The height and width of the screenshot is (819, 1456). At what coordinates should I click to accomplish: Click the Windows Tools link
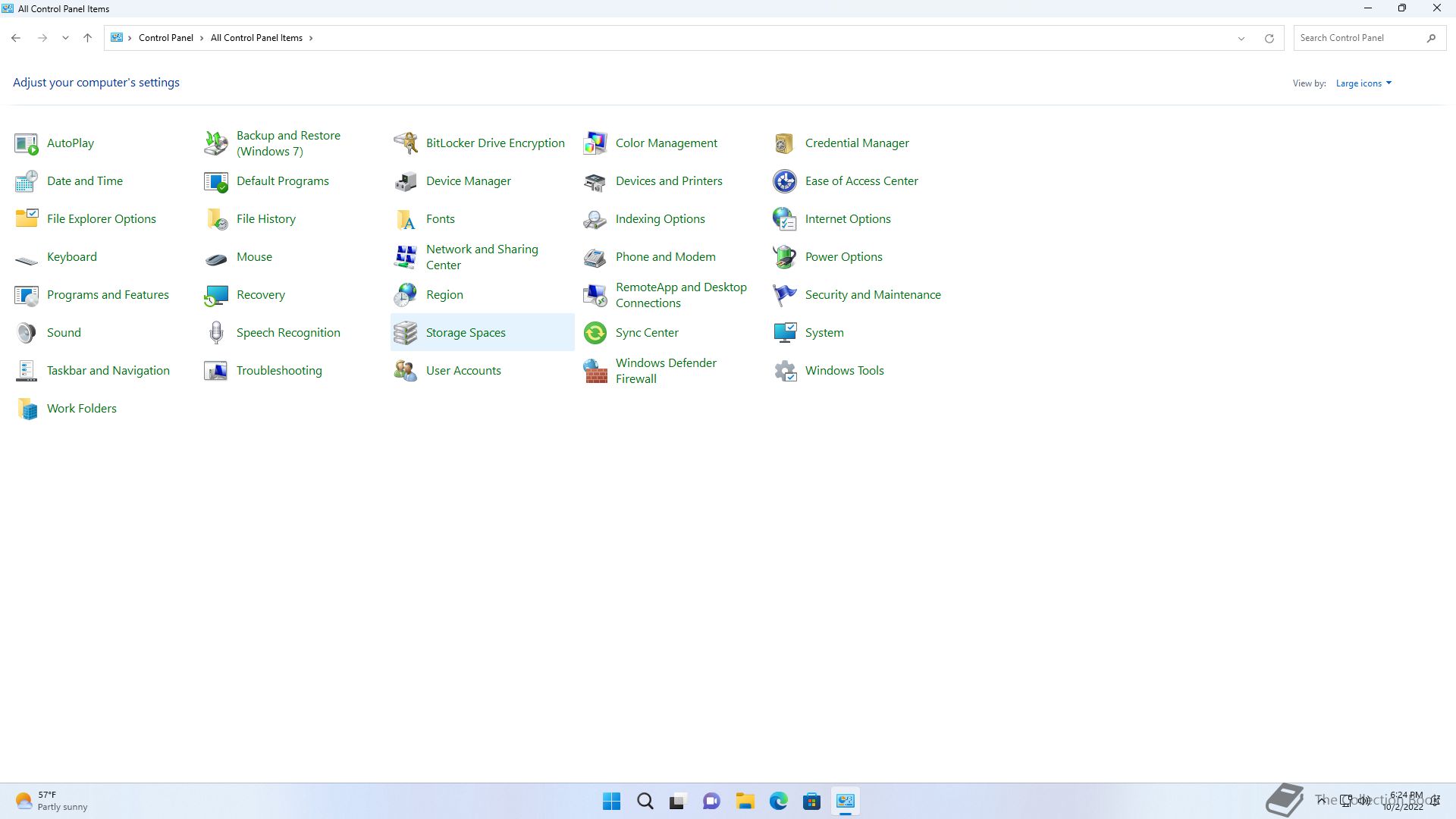845,371
